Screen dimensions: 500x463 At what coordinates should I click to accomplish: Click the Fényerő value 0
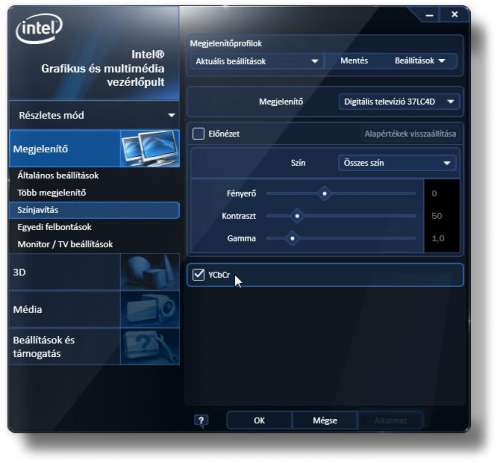pyautogui.click(x=434, y=194)
